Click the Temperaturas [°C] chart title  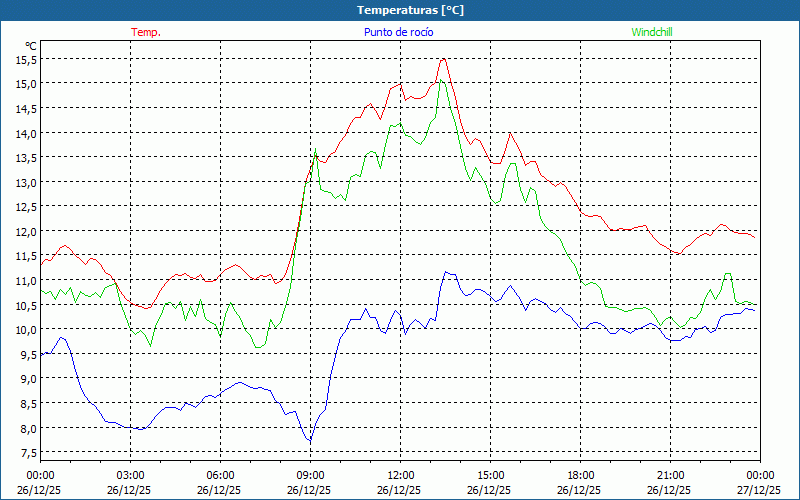coord(410,10)
